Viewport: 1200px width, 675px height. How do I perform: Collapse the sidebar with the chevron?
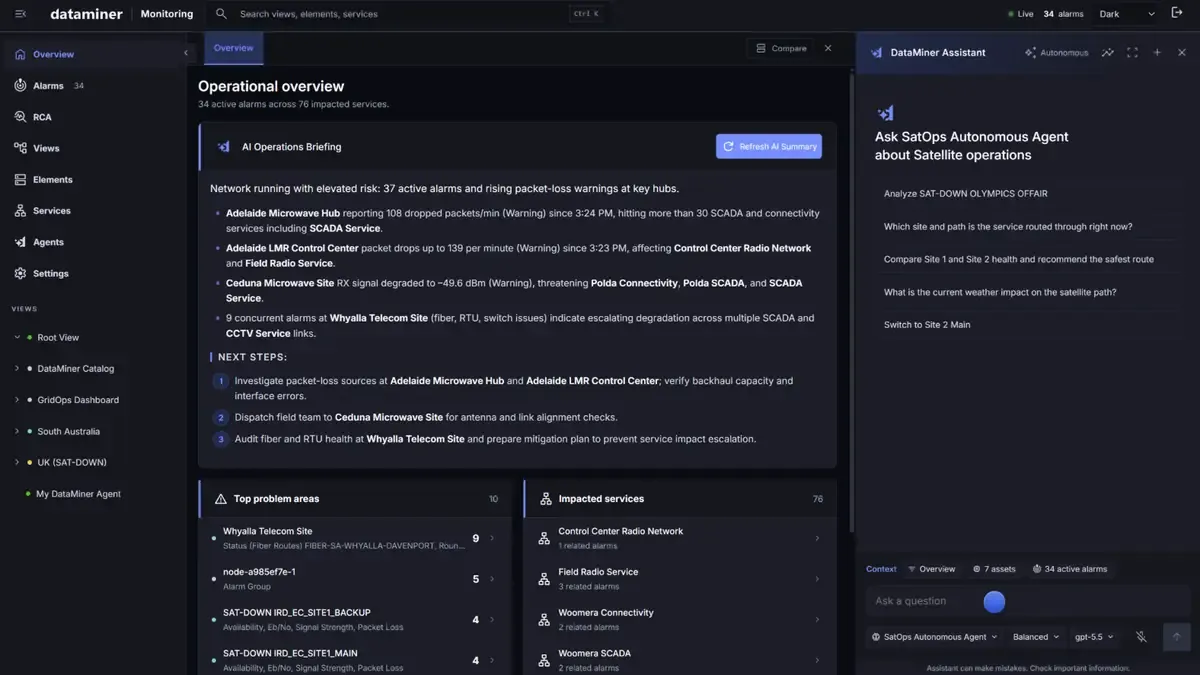[x=185, y=53]
